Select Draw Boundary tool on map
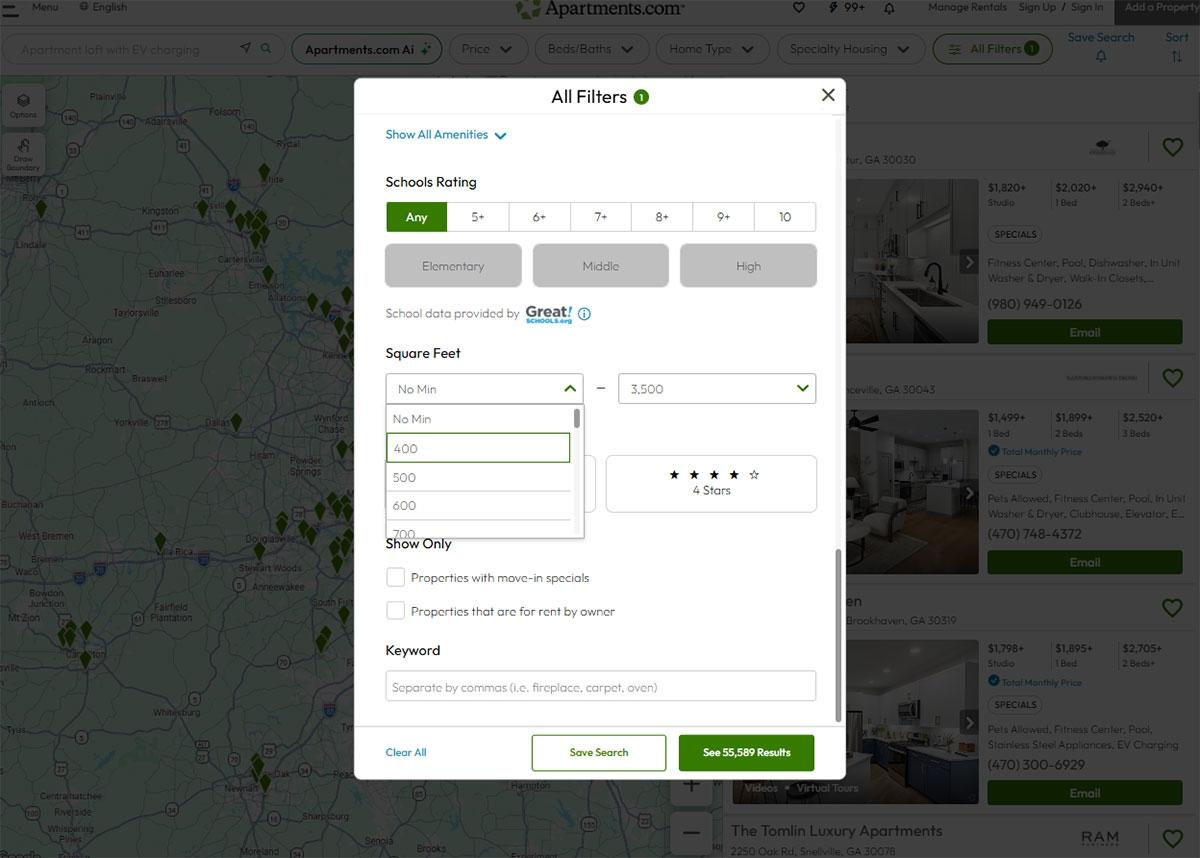The image size is (1200, 858). (23, 155)
